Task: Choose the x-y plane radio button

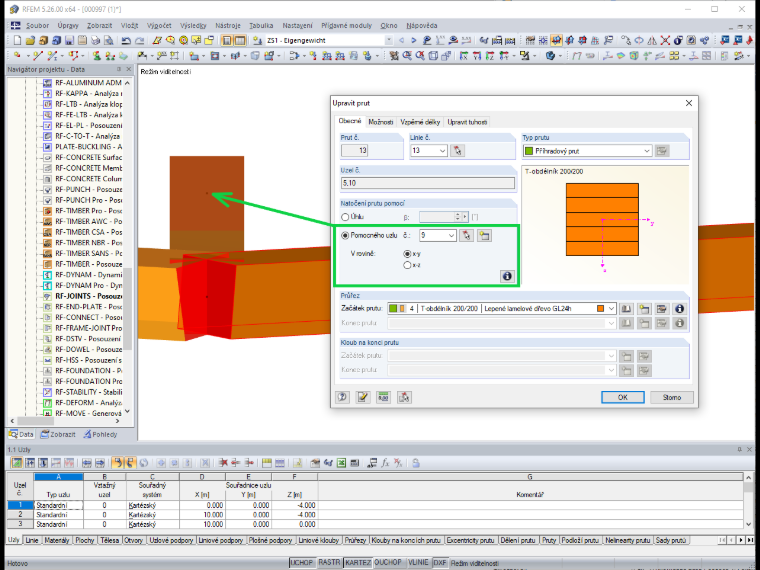Action: tap(407, 253)
